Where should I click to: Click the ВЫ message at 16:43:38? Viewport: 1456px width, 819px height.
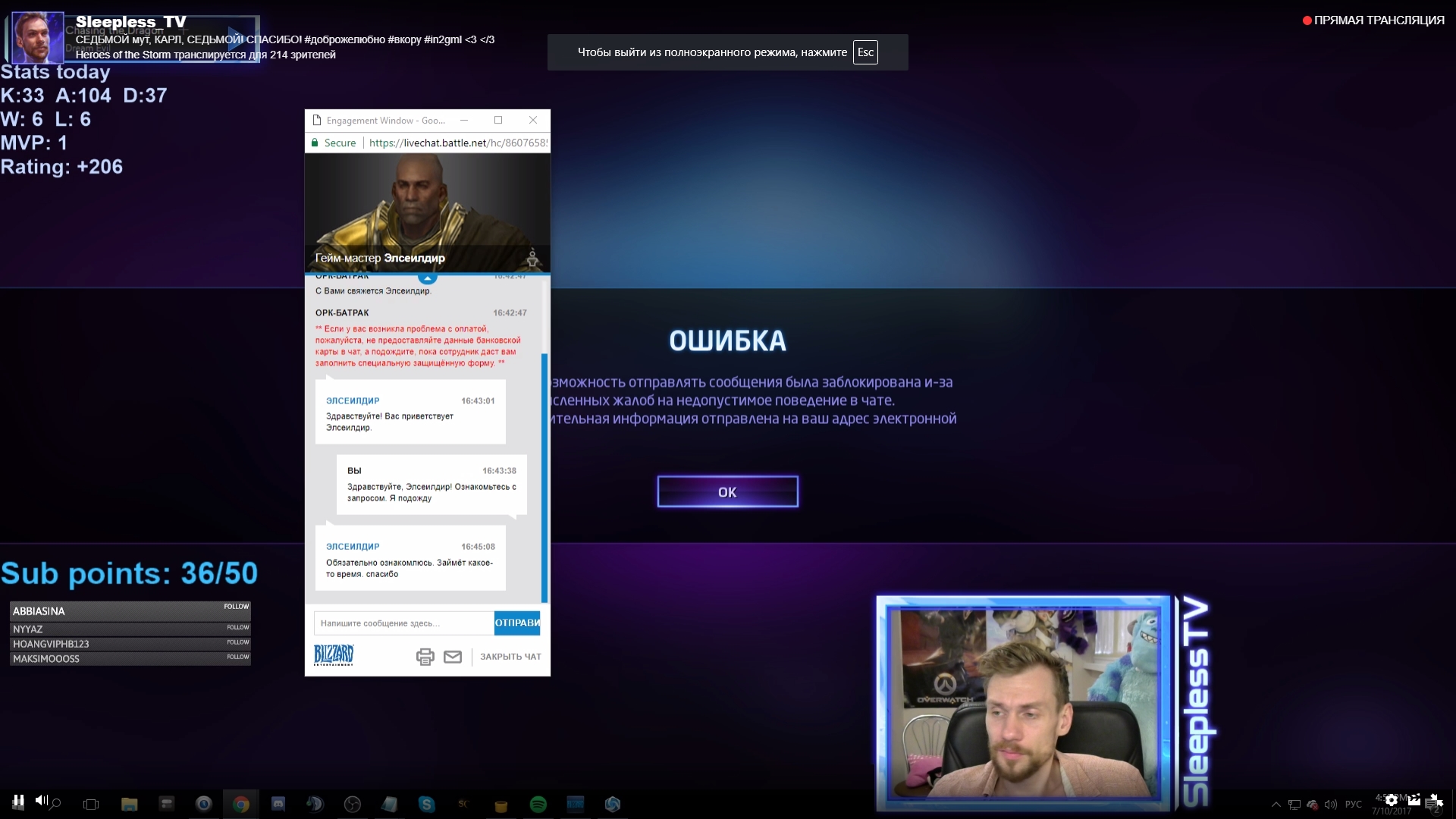pos(431,485)
